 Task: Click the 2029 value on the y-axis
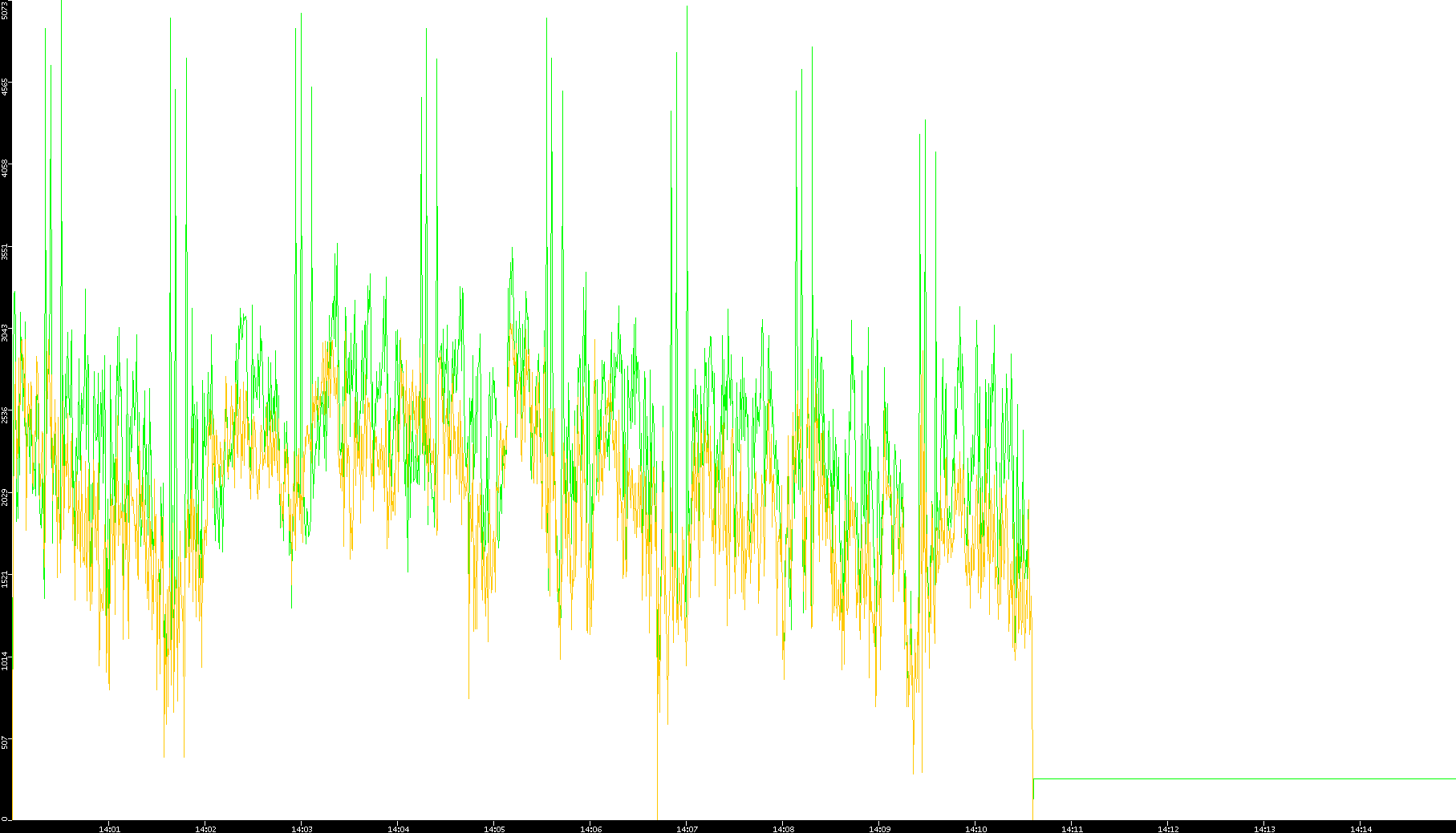click(6, 497)
